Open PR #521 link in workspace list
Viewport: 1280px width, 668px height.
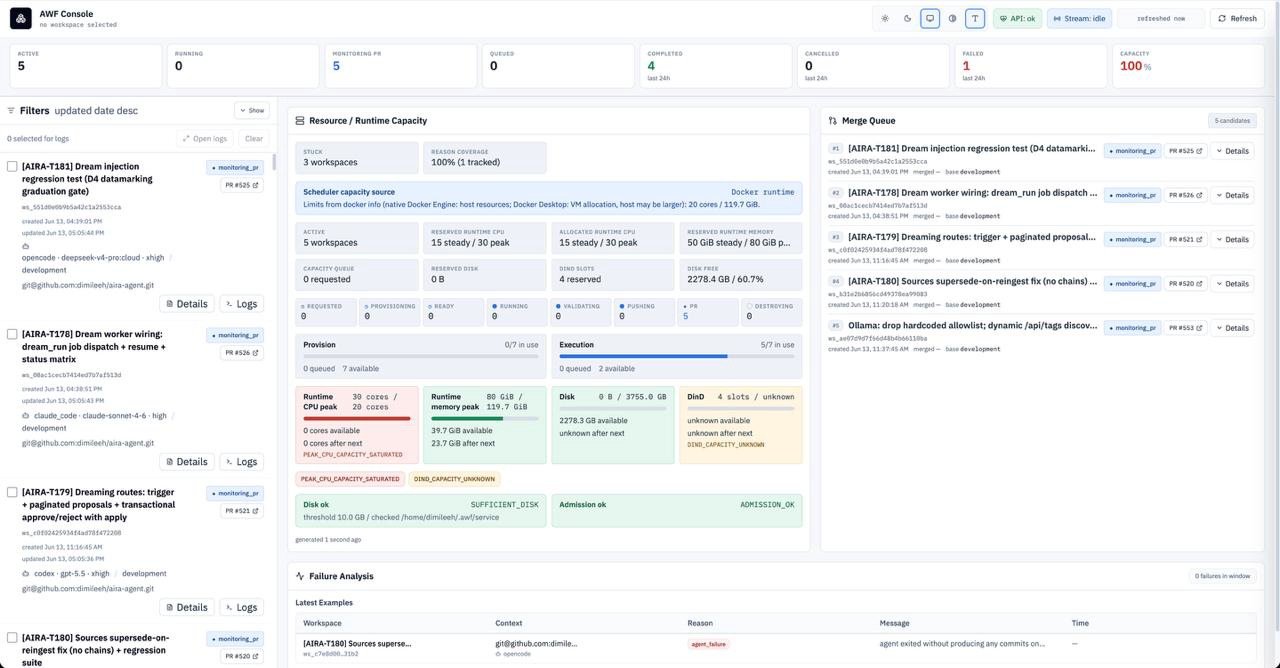coord(242,511)
